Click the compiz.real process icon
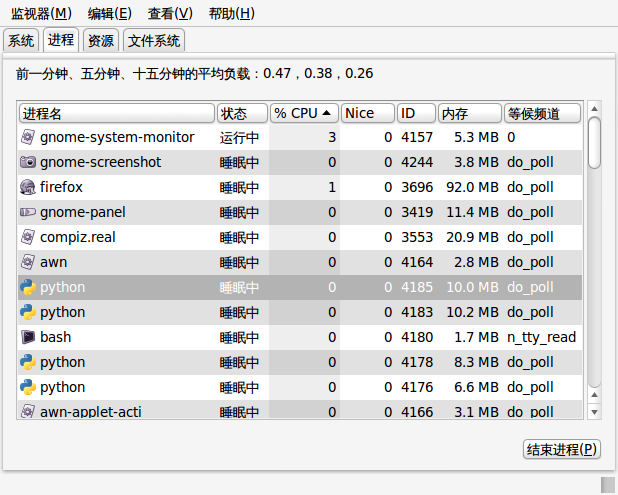This screenshot has width=618, height=495. click(28, 237)
